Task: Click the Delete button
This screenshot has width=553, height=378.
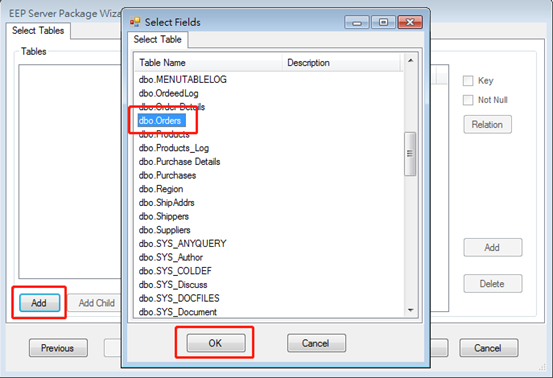Action: 492,284
